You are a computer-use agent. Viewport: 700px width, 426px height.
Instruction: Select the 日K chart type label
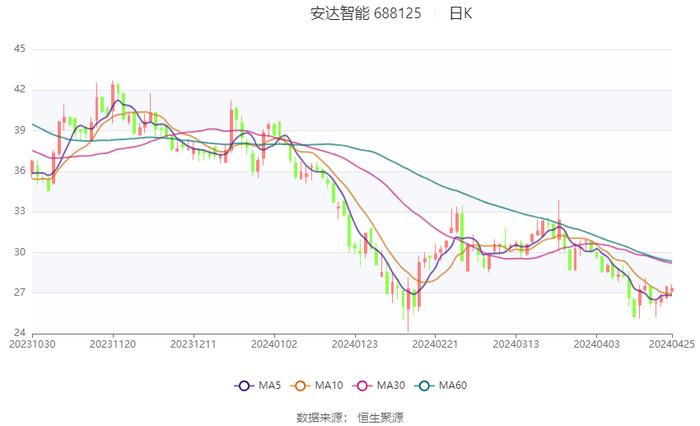tap(460, 14)
